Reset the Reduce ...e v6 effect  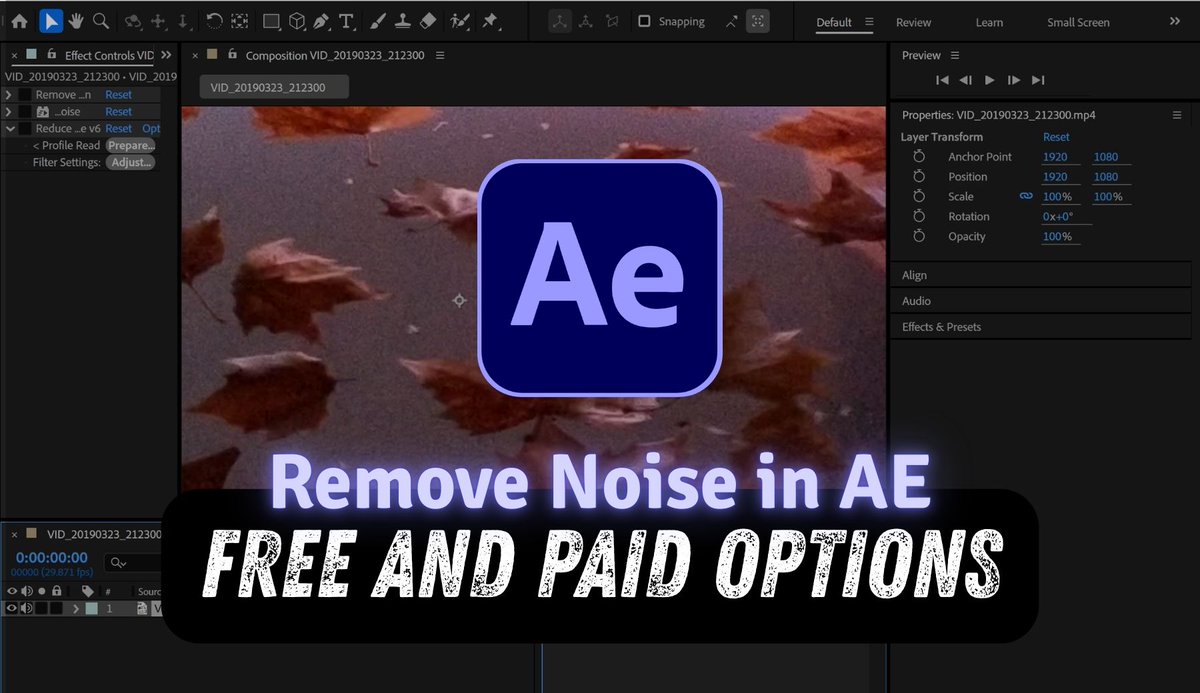[x=119, y=129]
